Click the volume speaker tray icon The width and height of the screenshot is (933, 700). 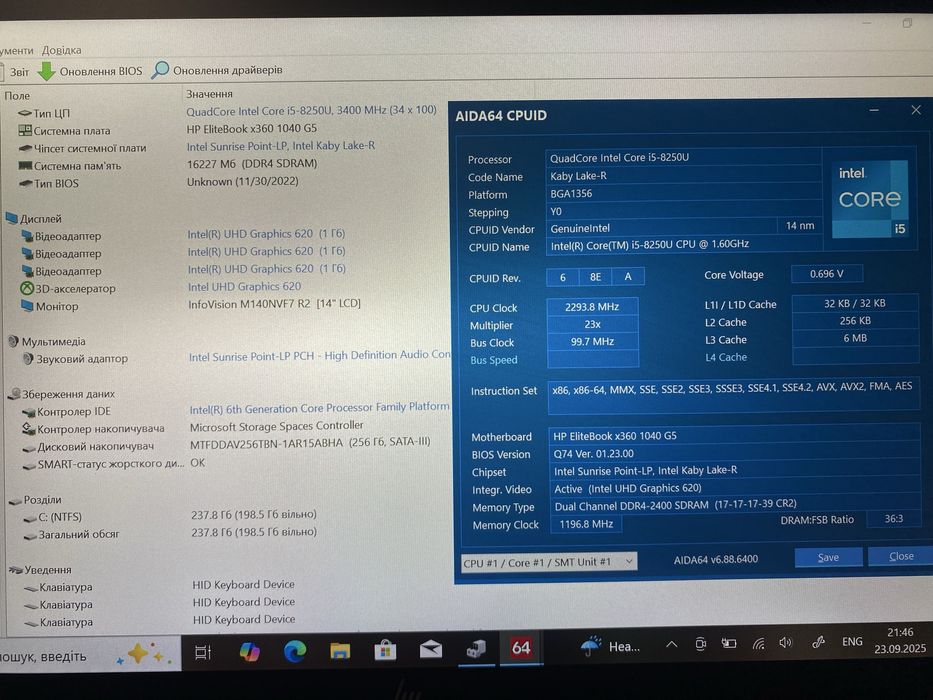tap(786, 643)
